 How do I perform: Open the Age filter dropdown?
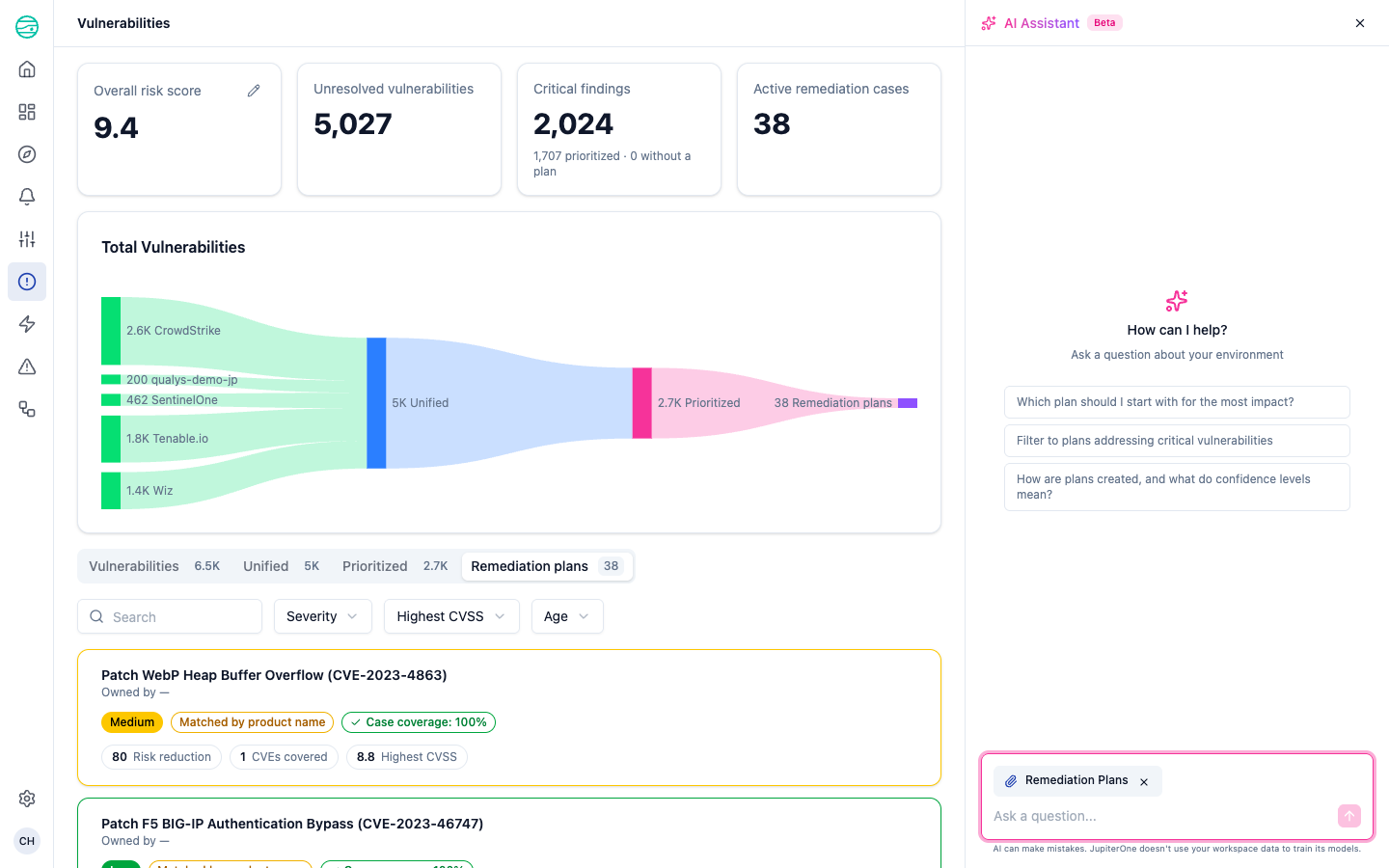tap(567, 616)
